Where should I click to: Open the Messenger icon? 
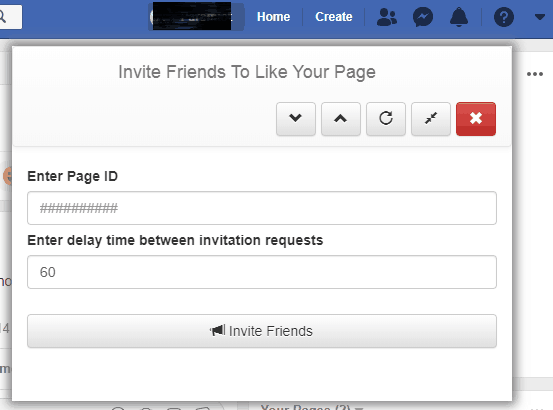coord(423,17)
